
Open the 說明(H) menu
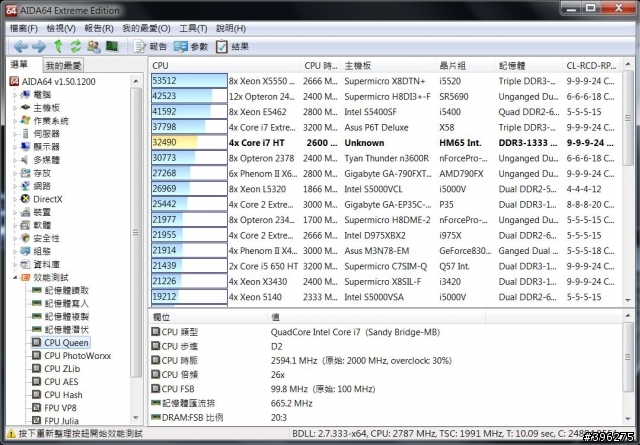coord(231,28)
